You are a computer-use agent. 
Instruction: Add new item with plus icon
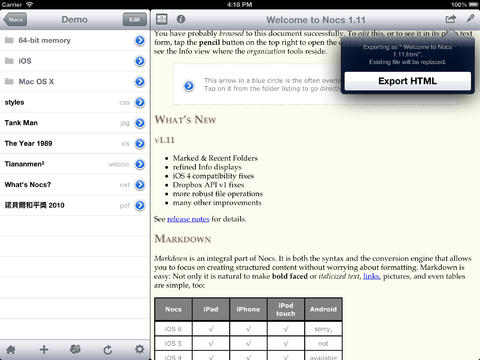44,350
